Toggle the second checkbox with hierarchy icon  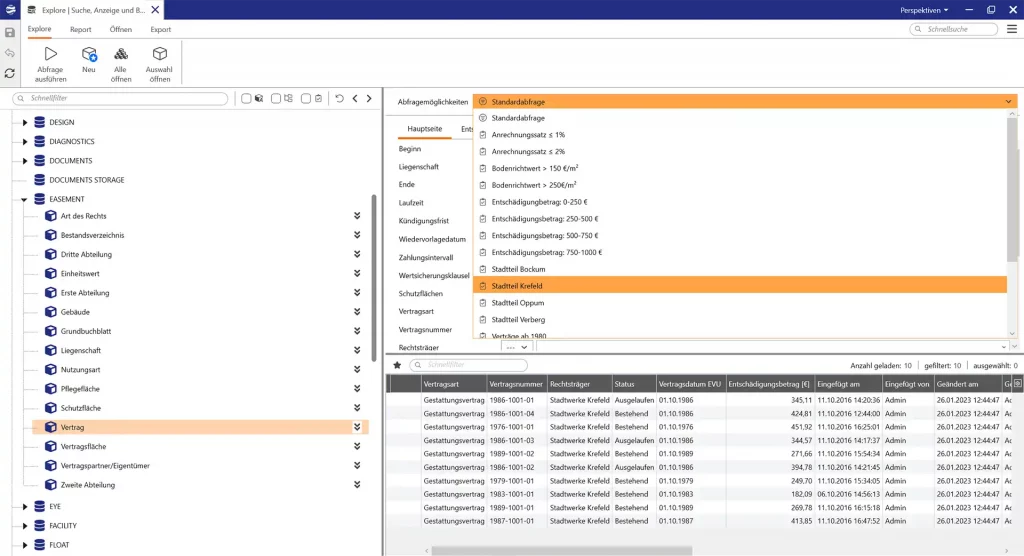coord(276,99)
